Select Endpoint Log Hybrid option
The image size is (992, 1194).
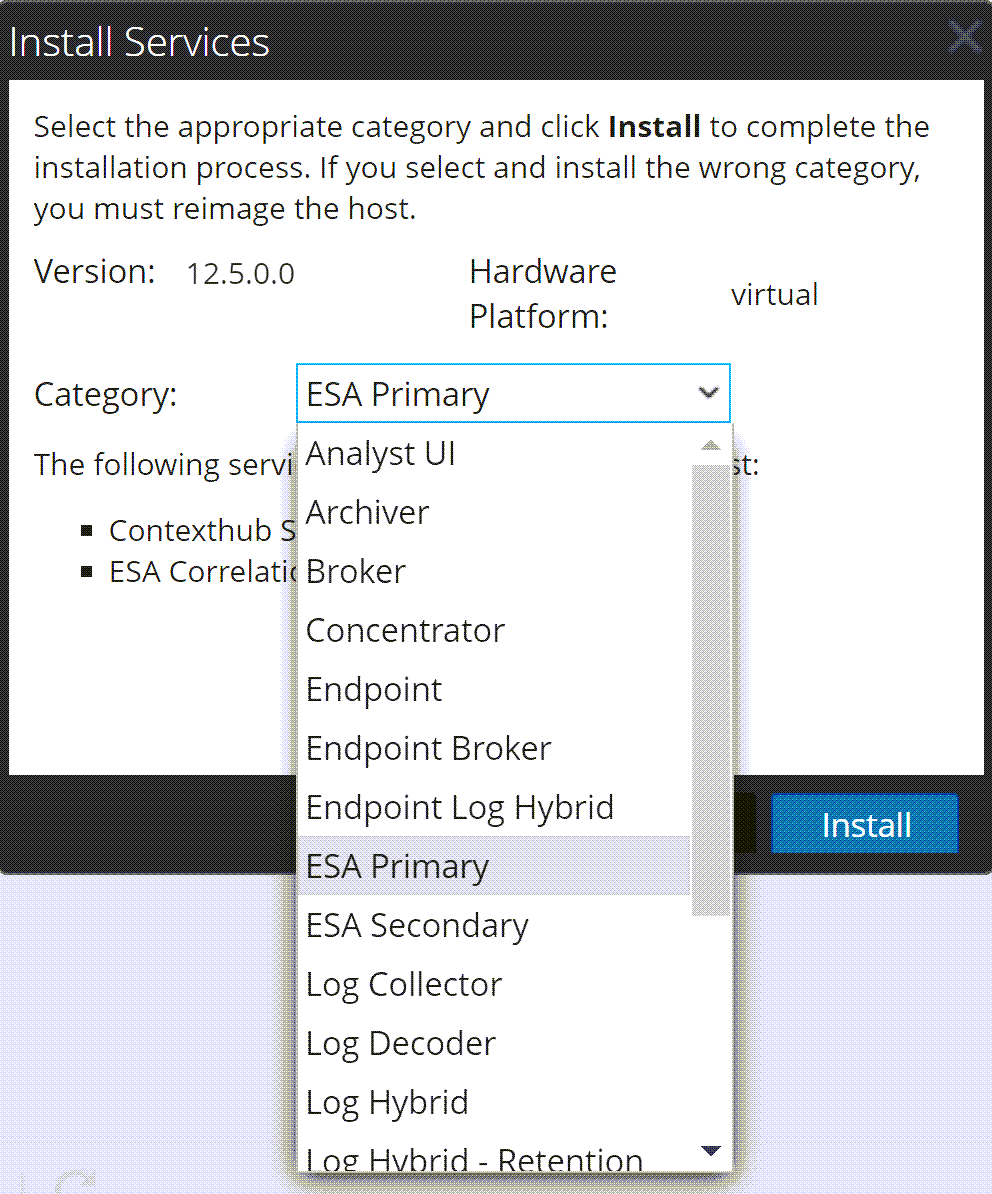coord(459,808)
